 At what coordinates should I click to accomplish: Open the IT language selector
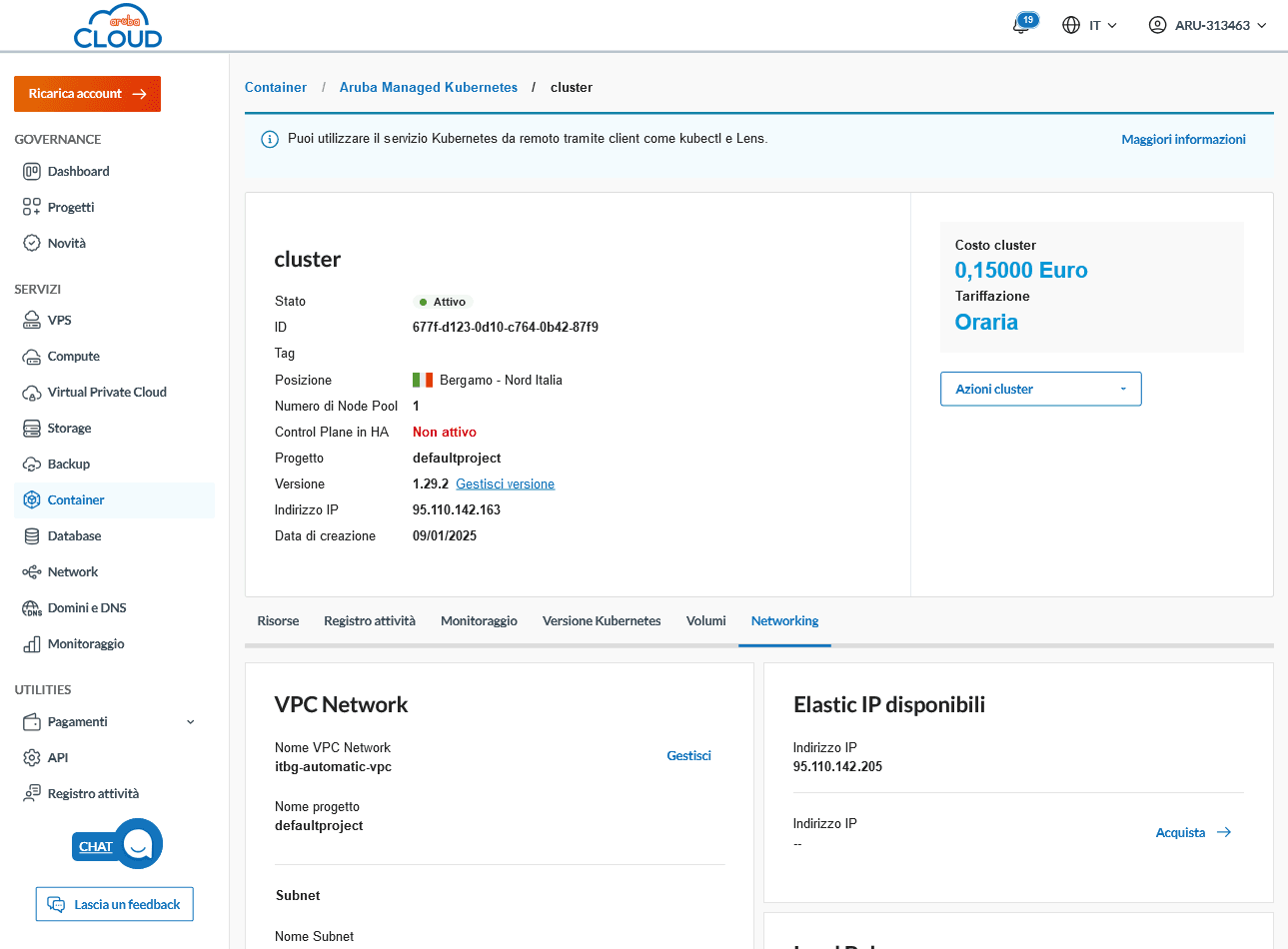pos(1089,25)
